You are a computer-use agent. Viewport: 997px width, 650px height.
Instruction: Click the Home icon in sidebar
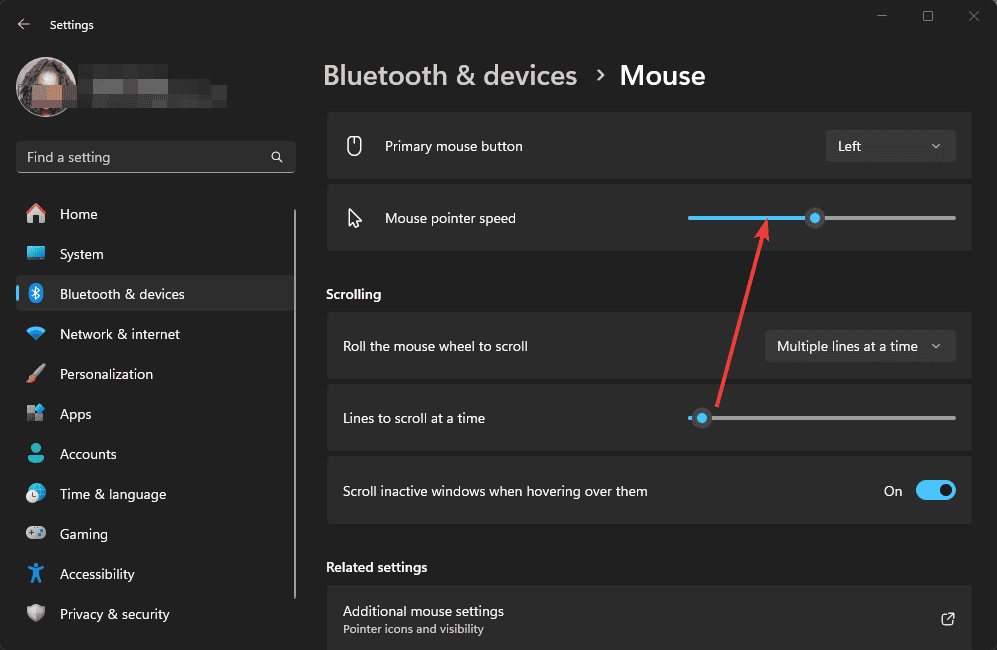pos(36,214)
